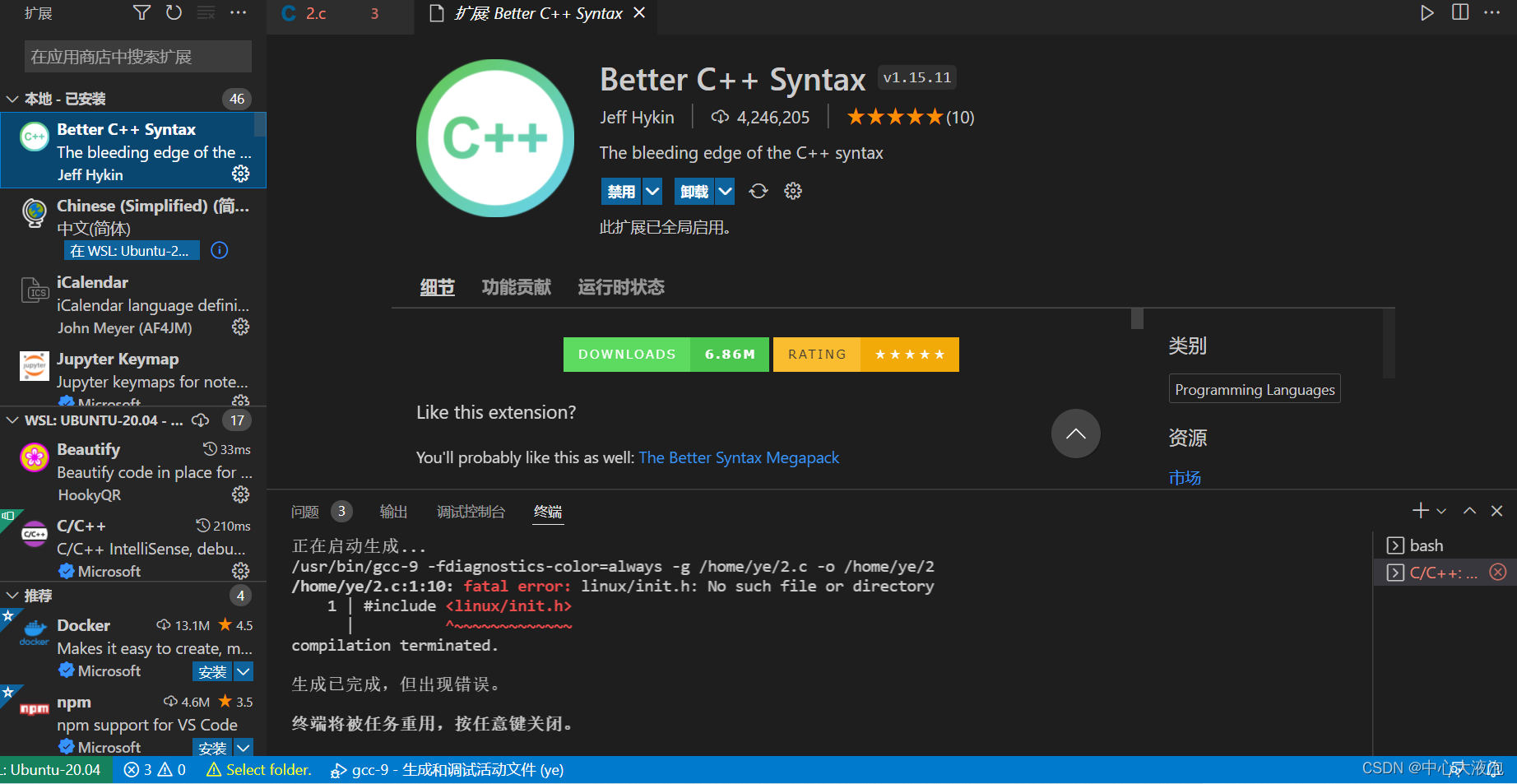
Task: Open gear settings for Beautify extension
Action: pos(240,494)
